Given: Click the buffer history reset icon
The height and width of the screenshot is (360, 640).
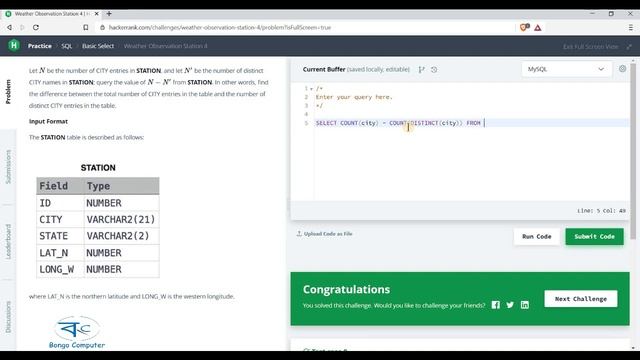Looking at the screenshot, I should [x=434, y=70].
